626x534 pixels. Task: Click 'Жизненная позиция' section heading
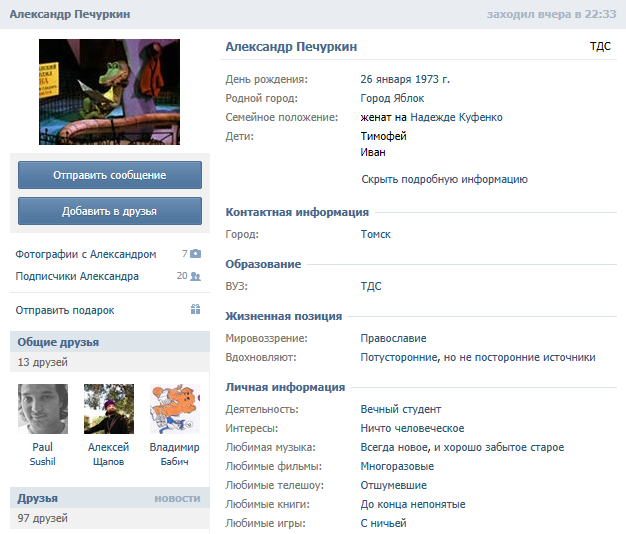283,316
